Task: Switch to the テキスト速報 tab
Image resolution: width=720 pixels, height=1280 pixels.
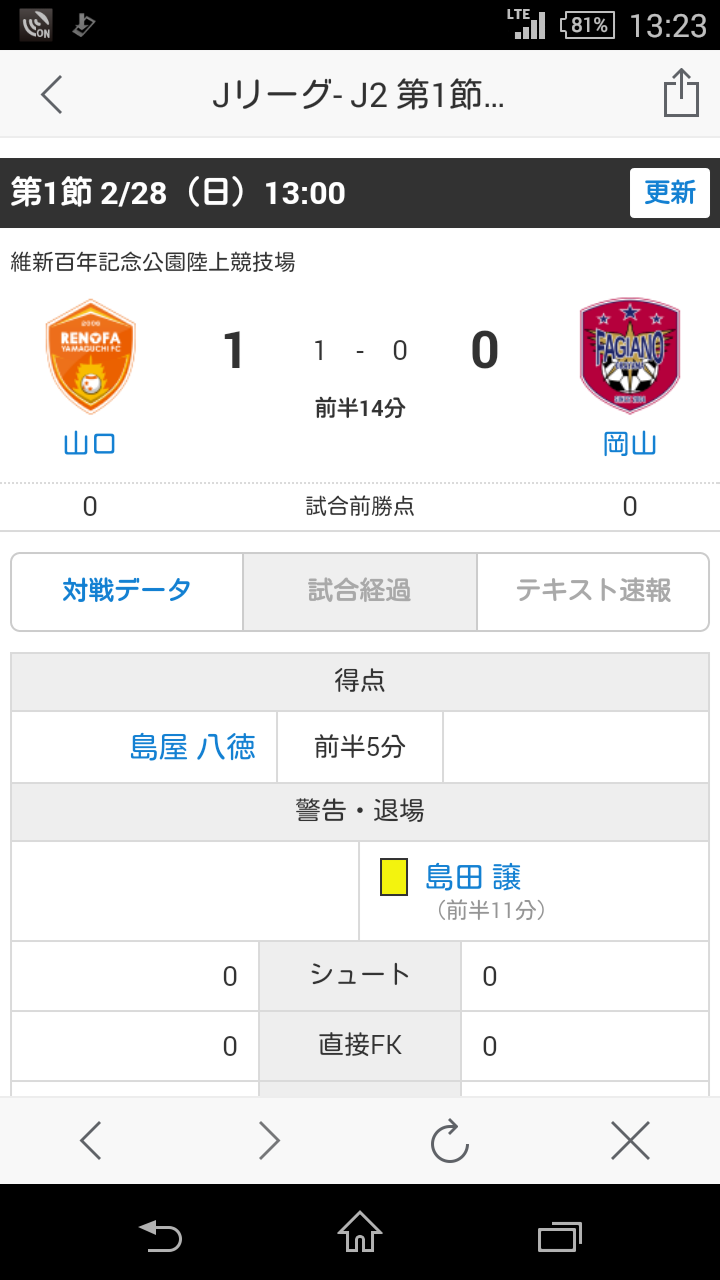Action: click(593, 591)
